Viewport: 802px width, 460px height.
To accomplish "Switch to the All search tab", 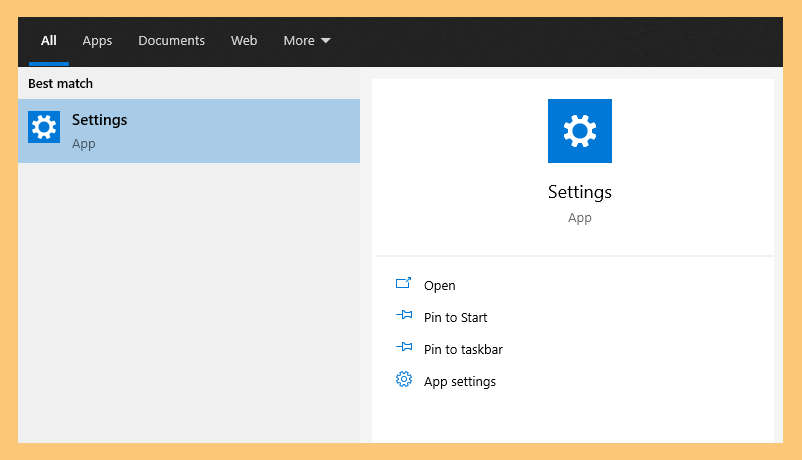I will 49,41.
